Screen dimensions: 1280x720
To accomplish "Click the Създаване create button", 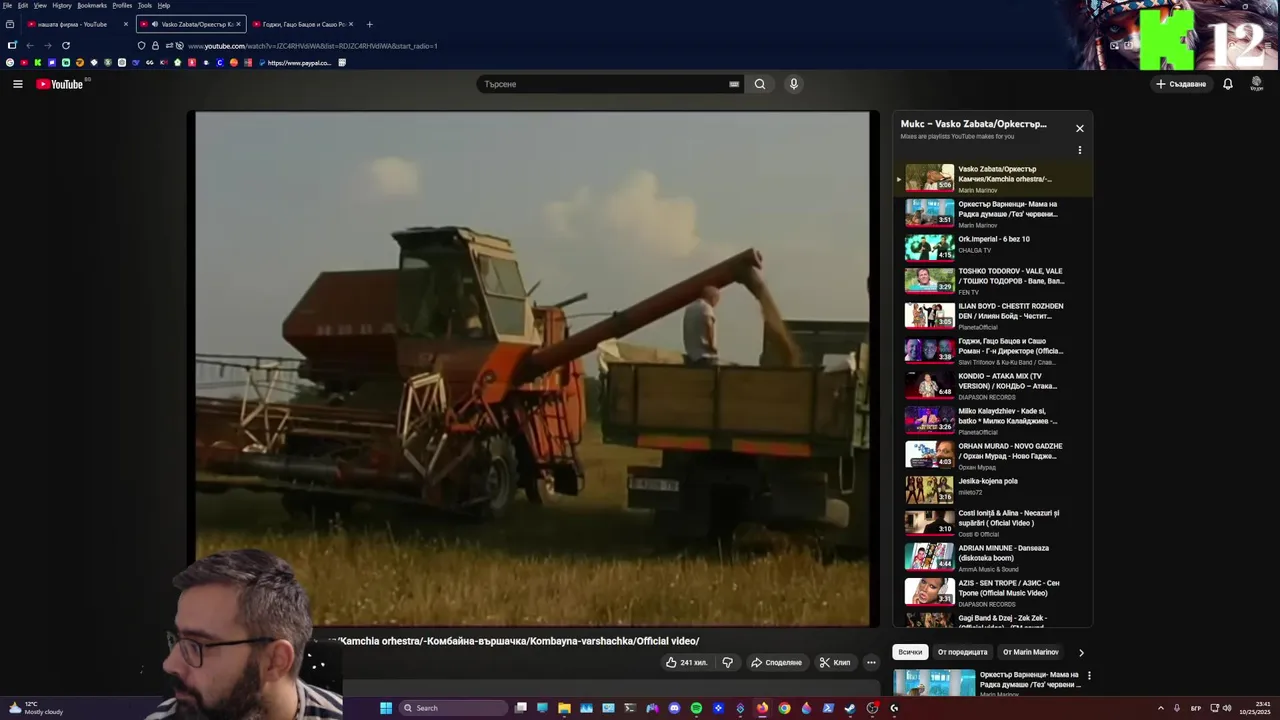I will coord(1181,84).
